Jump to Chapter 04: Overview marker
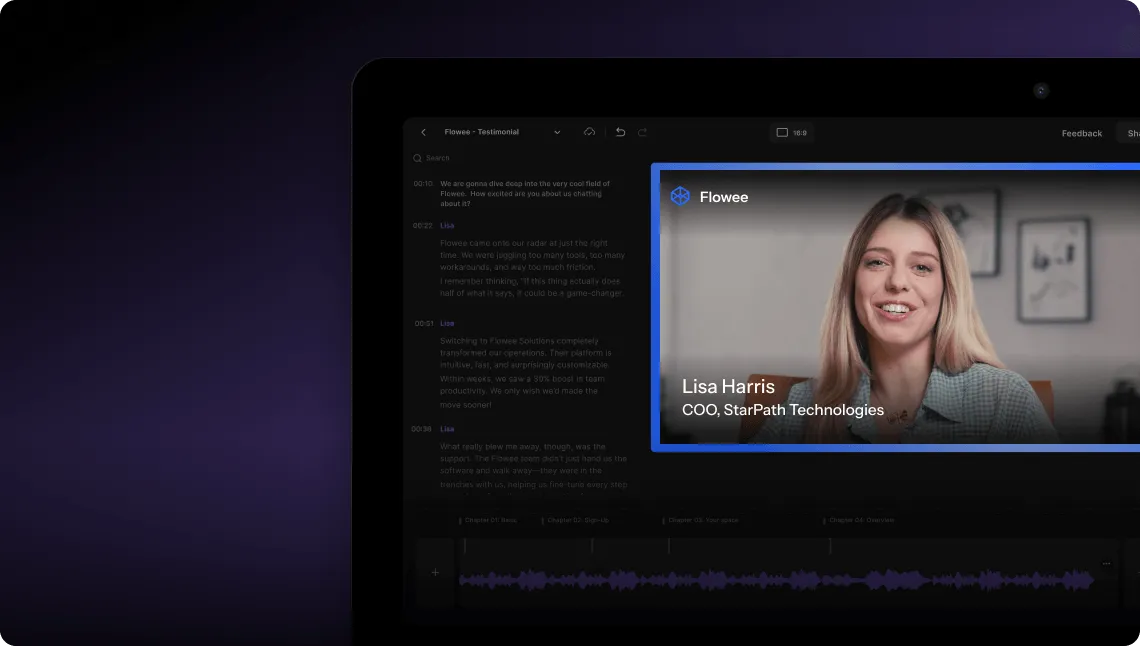 tap(859, 520)
